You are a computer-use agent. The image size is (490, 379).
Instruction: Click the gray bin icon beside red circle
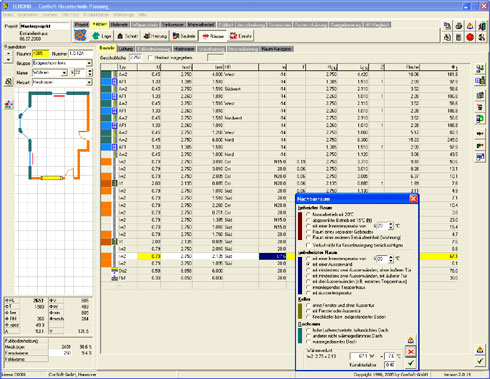(459, 37)
